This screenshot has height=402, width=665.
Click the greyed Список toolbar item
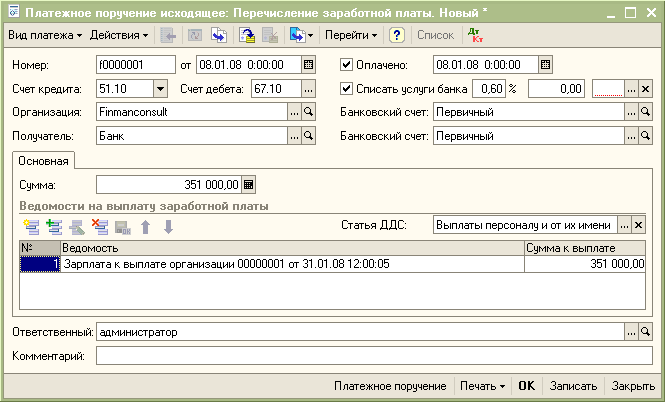[x=435, y=35]
